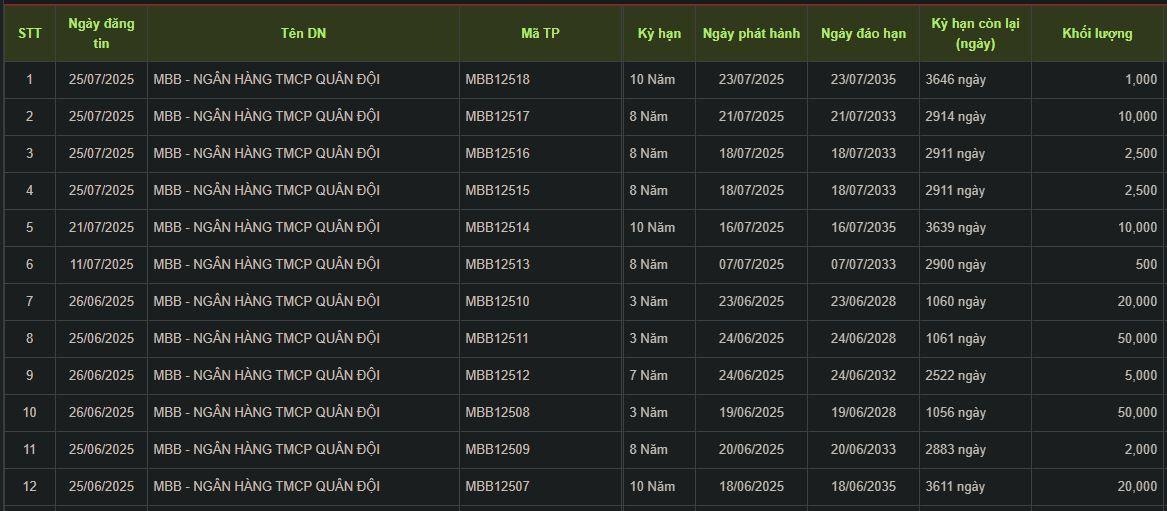The image size is (1167, 511).
Task: Click the Mã TP column header
Action: [x=540, y=33]
